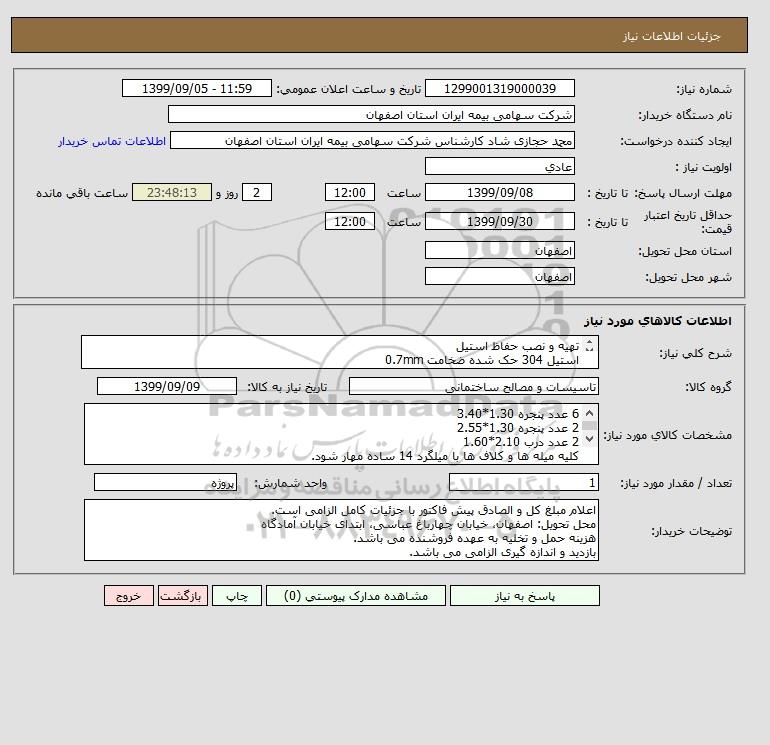Click the price validity date 1399/09/30
This screenshot has height=745, width=770.
point(499,221)
